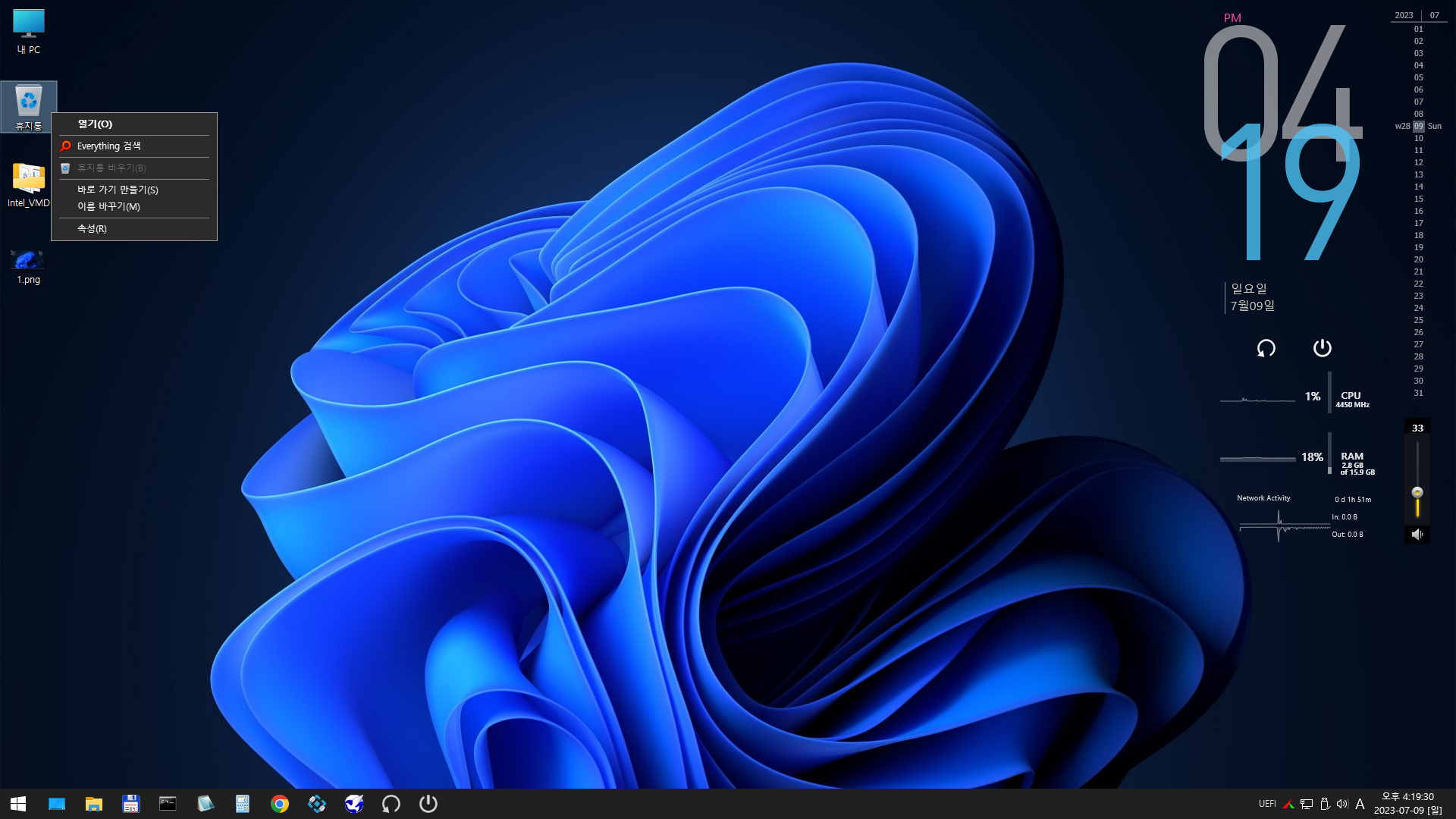Open the network tray icon
This screenshot has width=1456, height=819.
pyautogui.click(x=1307, y=804)
